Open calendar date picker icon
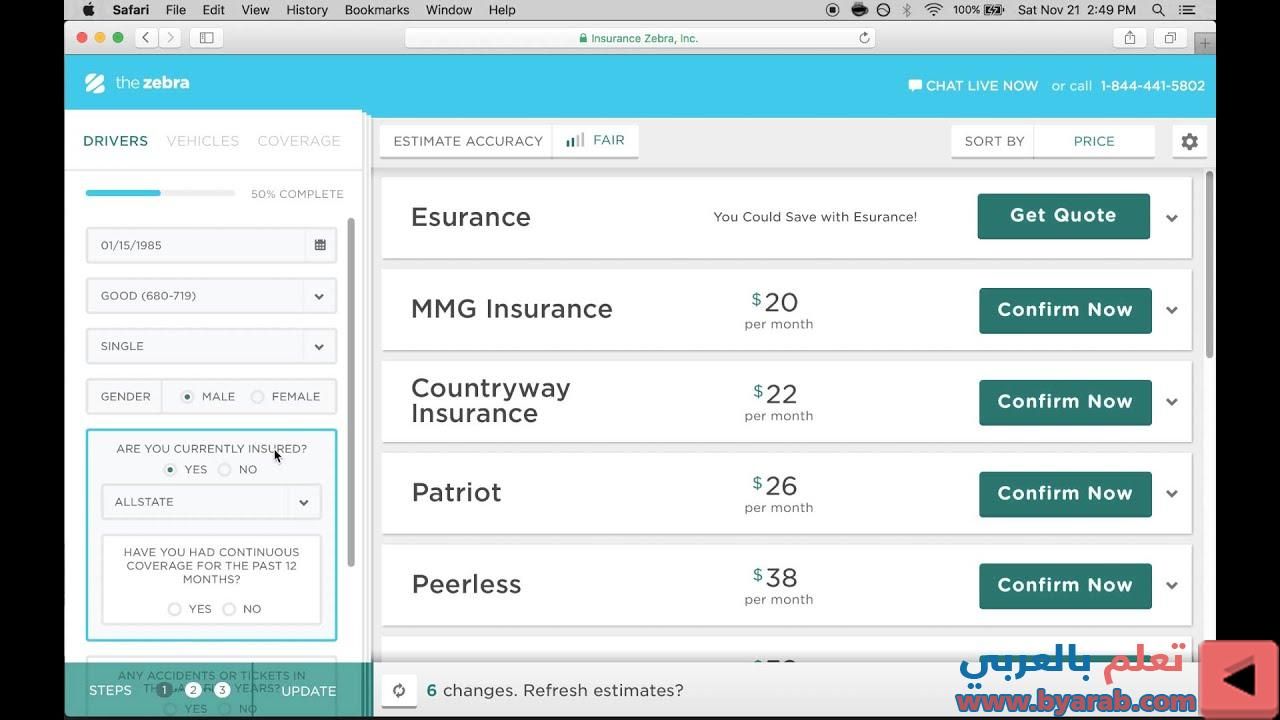1280x720 pixels. point(320,245)
